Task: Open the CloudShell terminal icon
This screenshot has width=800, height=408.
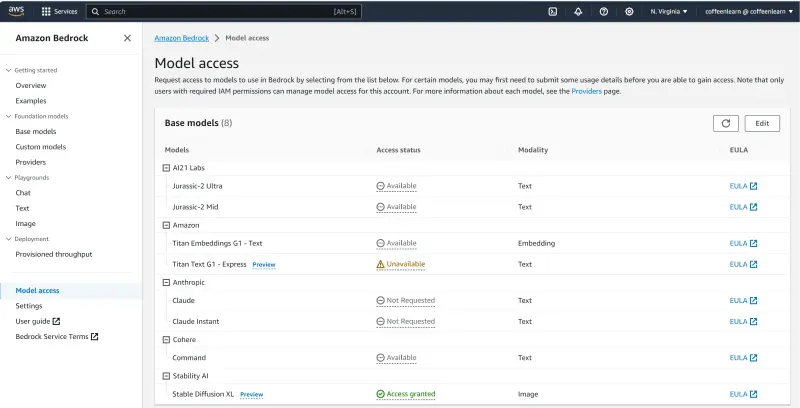Action: (x=553, y=11)
